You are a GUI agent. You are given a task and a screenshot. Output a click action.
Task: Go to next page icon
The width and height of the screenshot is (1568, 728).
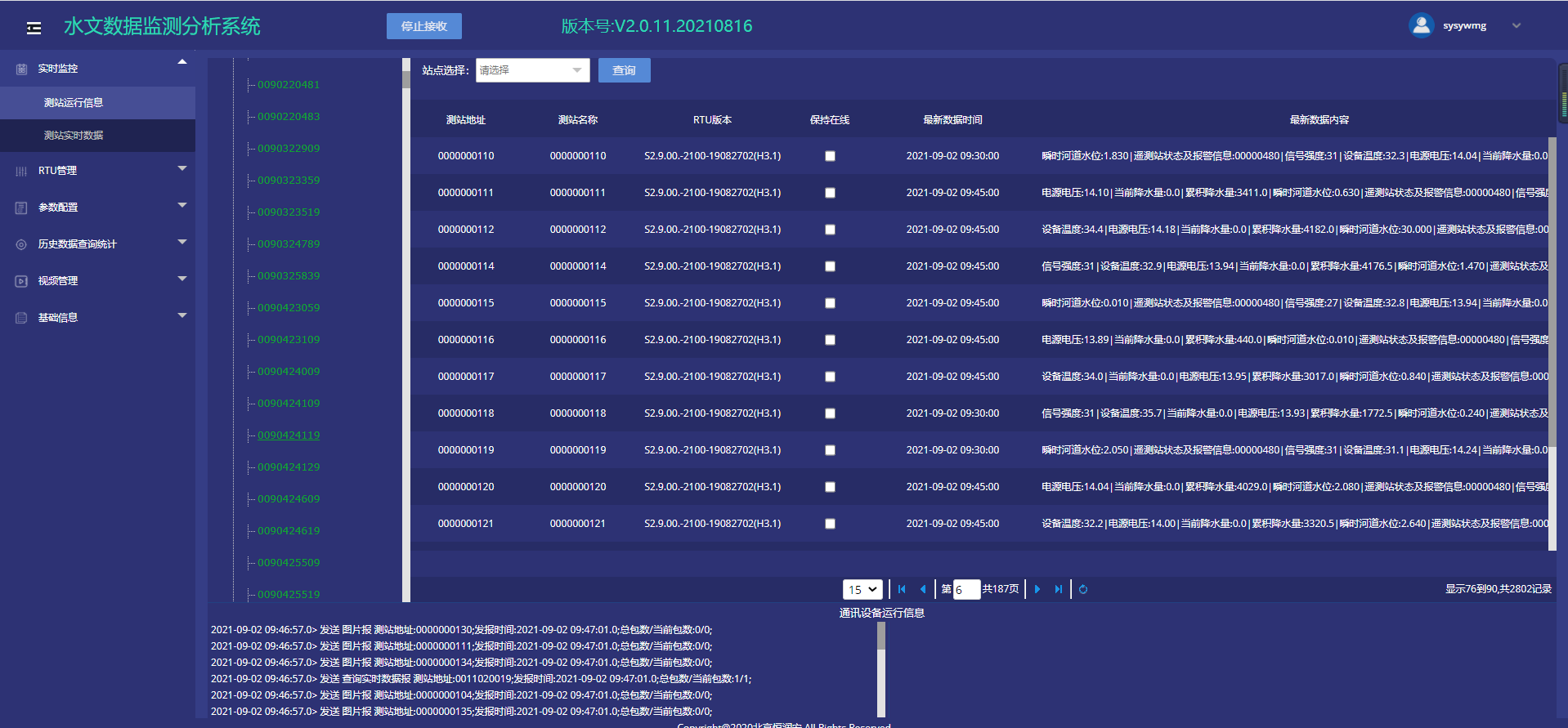[x=1037, y=589]
